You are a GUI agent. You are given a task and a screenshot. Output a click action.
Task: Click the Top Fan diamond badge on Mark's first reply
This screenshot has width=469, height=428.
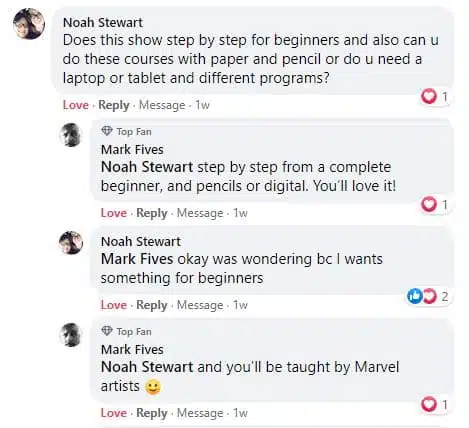point(107,131)
